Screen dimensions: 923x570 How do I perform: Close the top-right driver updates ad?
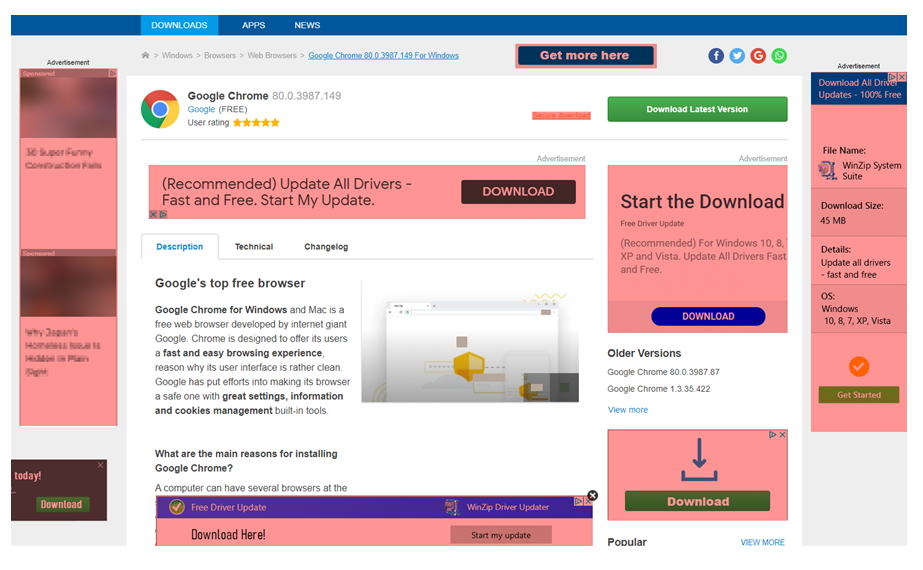click(902, 77)
